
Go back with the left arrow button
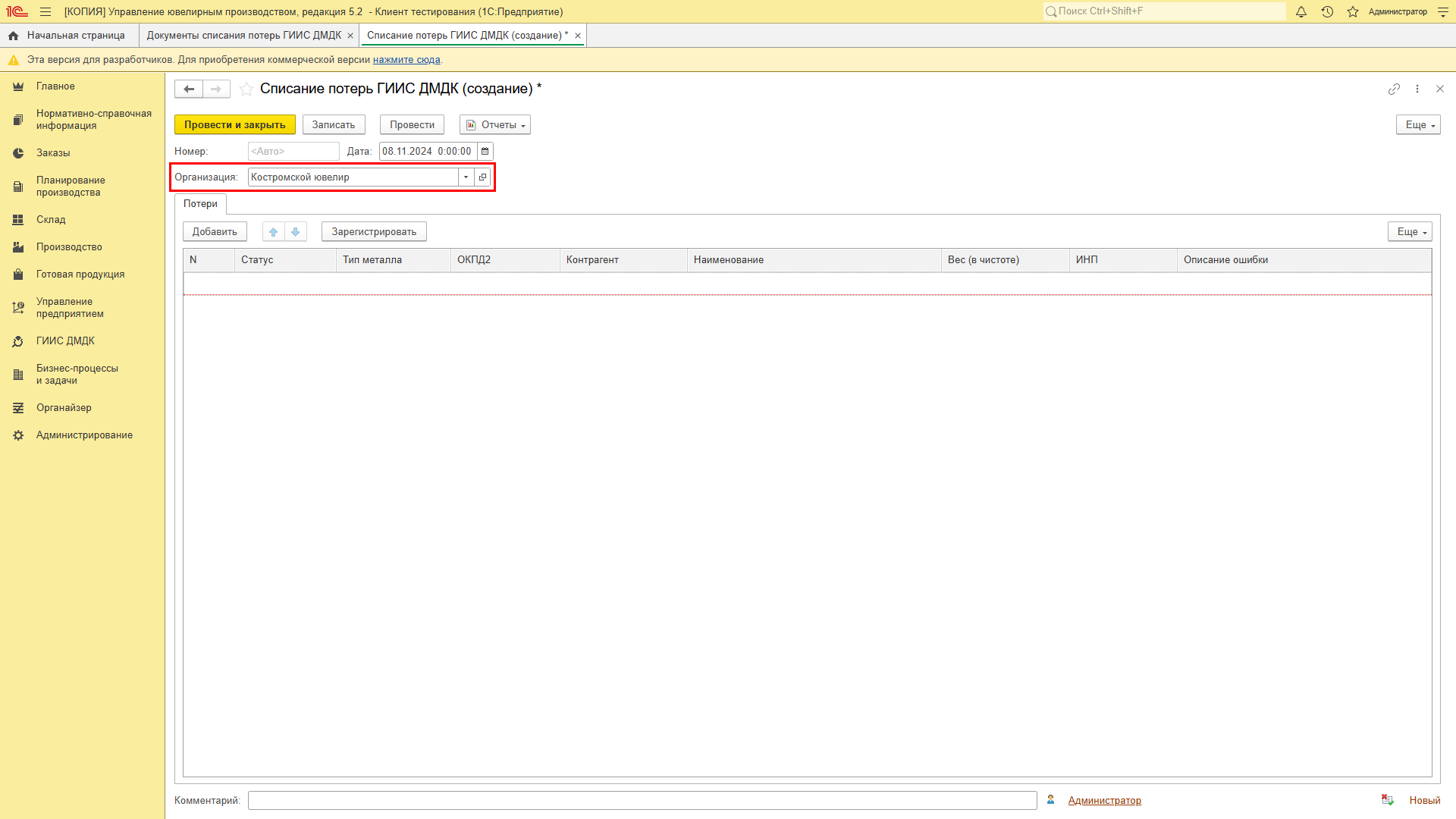tap(189, 89)
